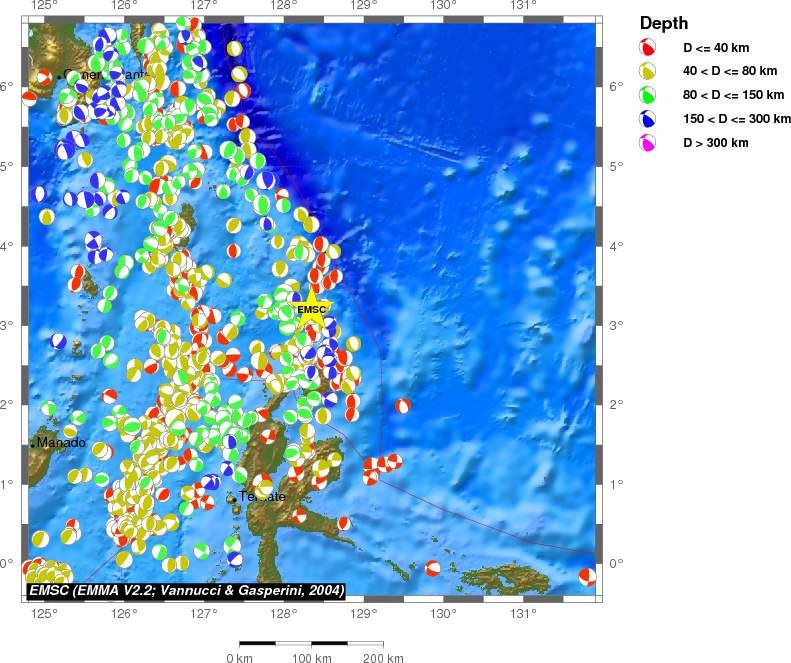Click the yellow EMSC star epicenter marker
791x663 pixels.
coord(311,307)
